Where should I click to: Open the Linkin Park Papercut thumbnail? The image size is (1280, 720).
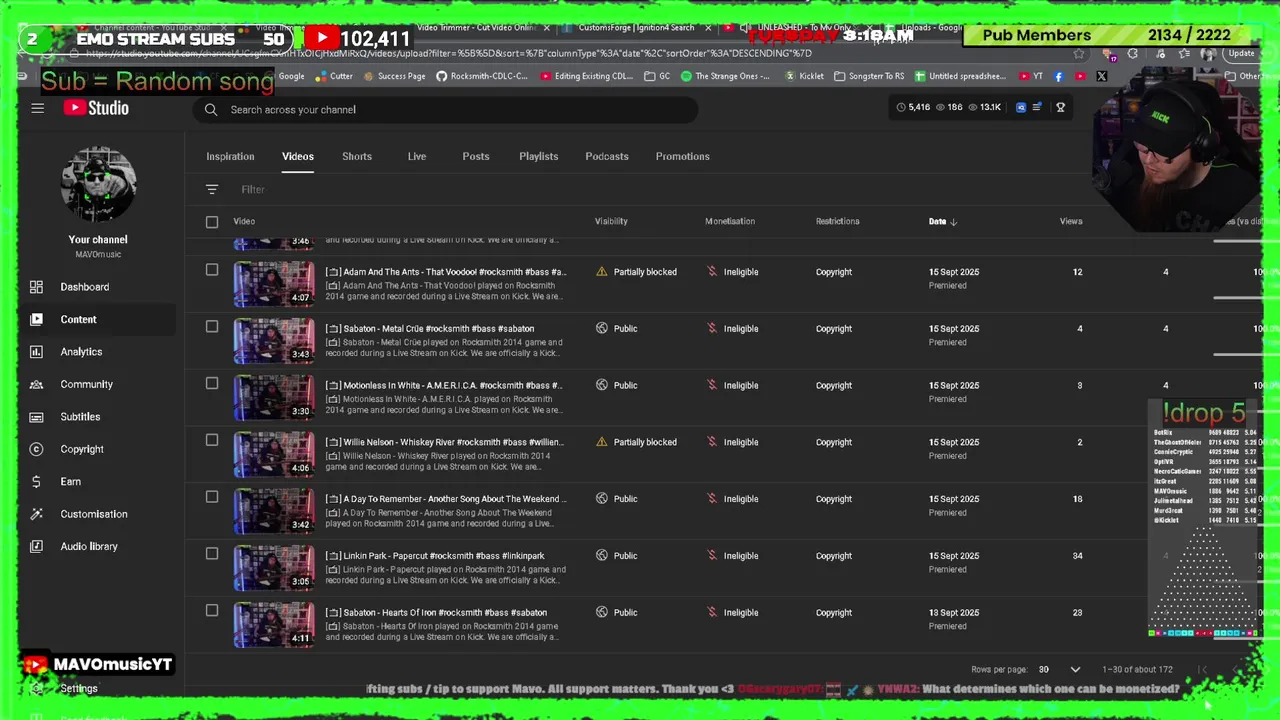coord(274,568)
